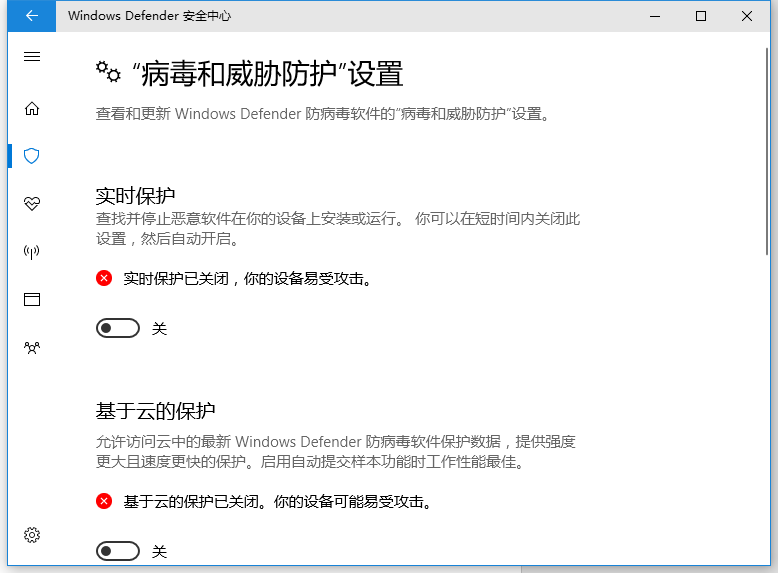Select the Virus & threat protection shield icon
Image resolution: width=778 pixels, height=573 pixels.
[x=32, y=156]
